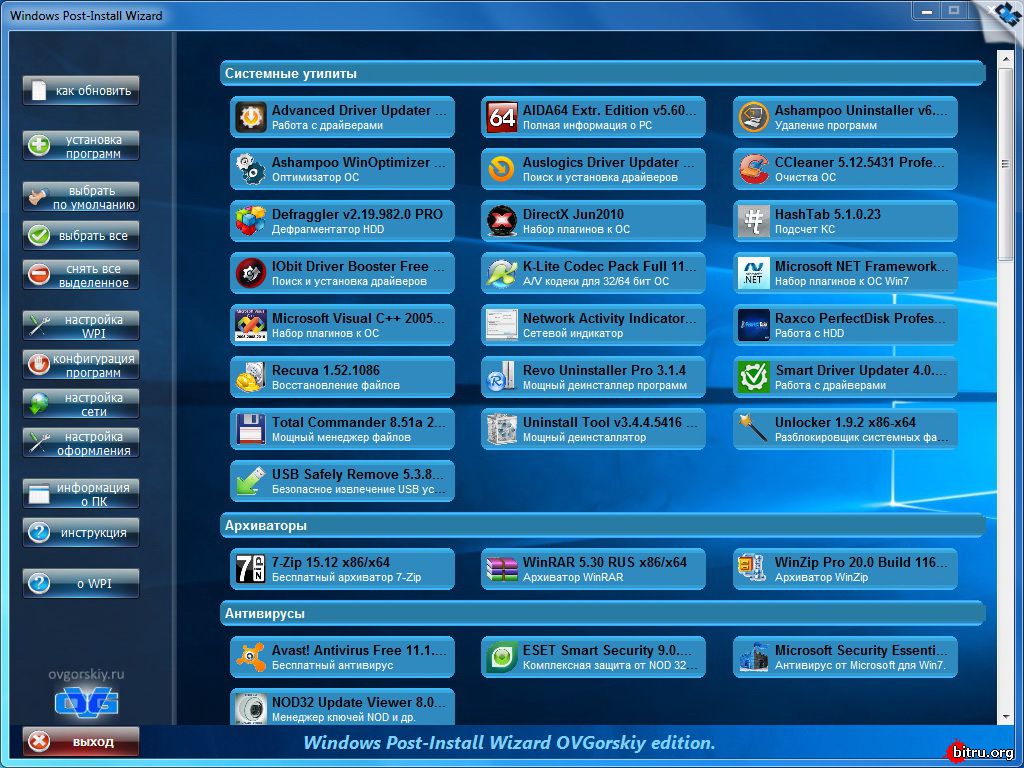Select the Uninstall Tool icon
The height and width of the screenshot is (768, 1024).
tap(502, 428)
